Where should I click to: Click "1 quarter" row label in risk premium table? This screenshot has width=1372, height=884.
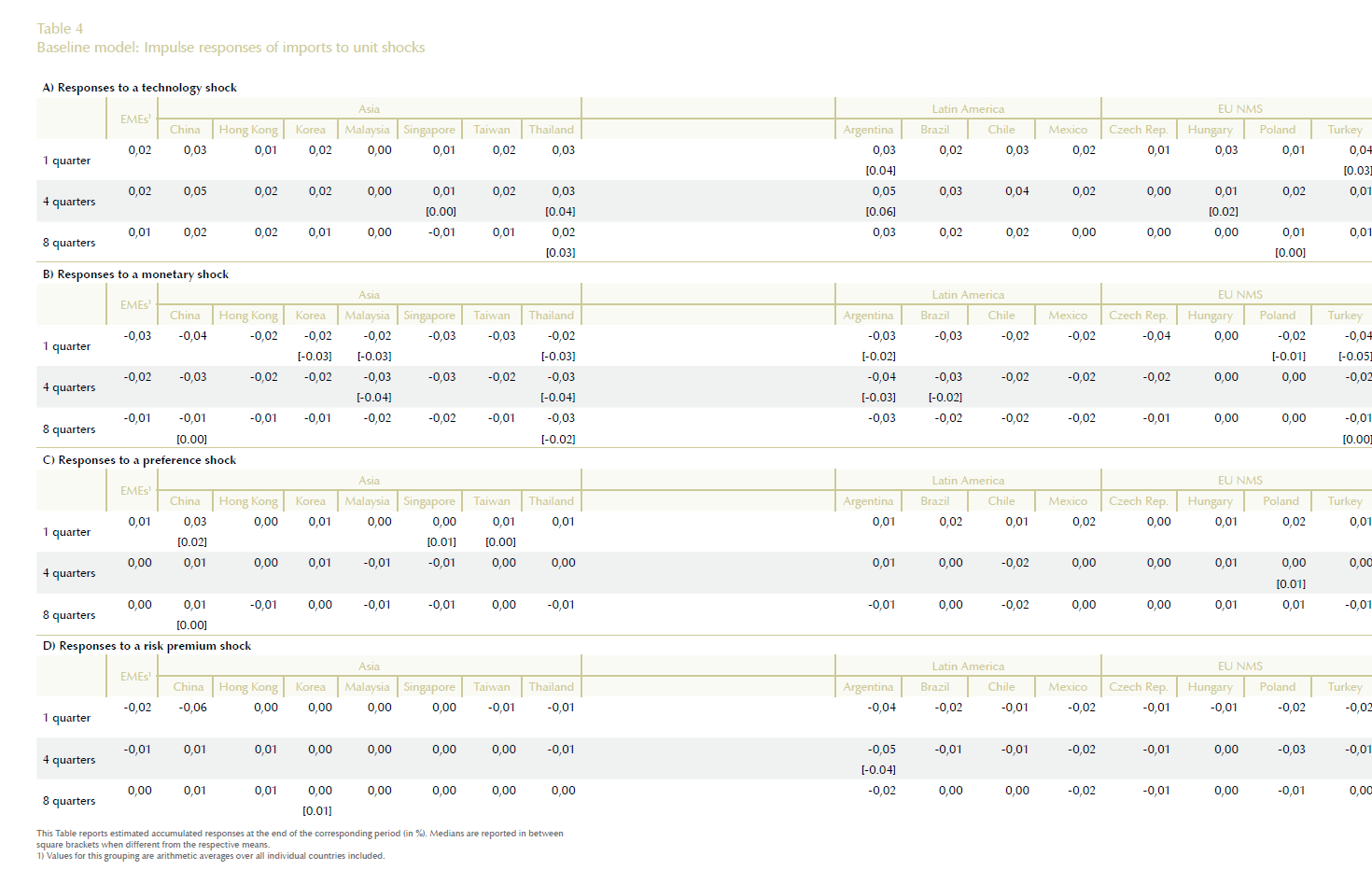click(67, 718)
